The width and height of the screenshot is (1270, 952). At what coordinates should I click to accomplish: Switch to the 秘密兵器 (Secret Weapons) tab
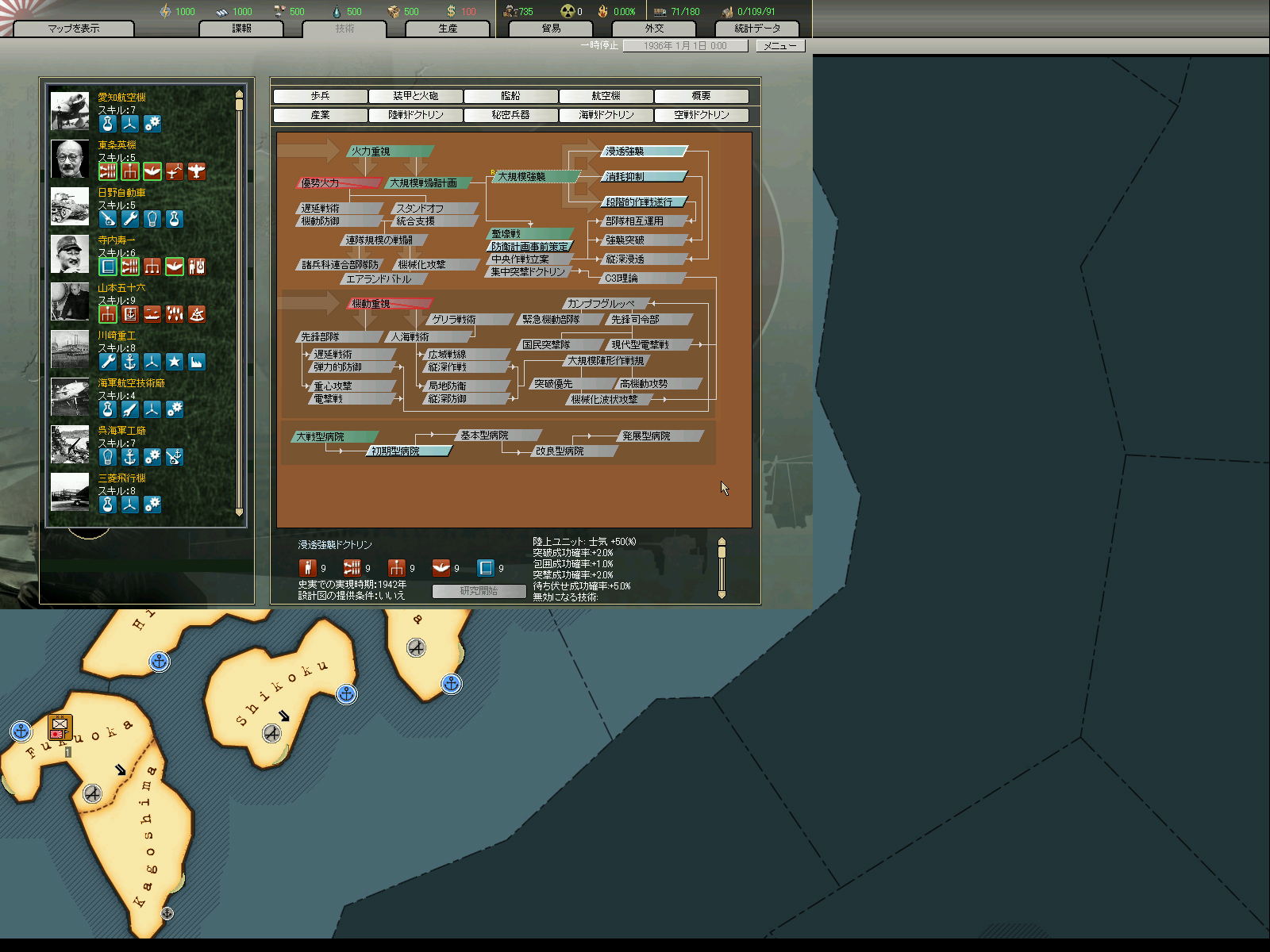point(510,115)
